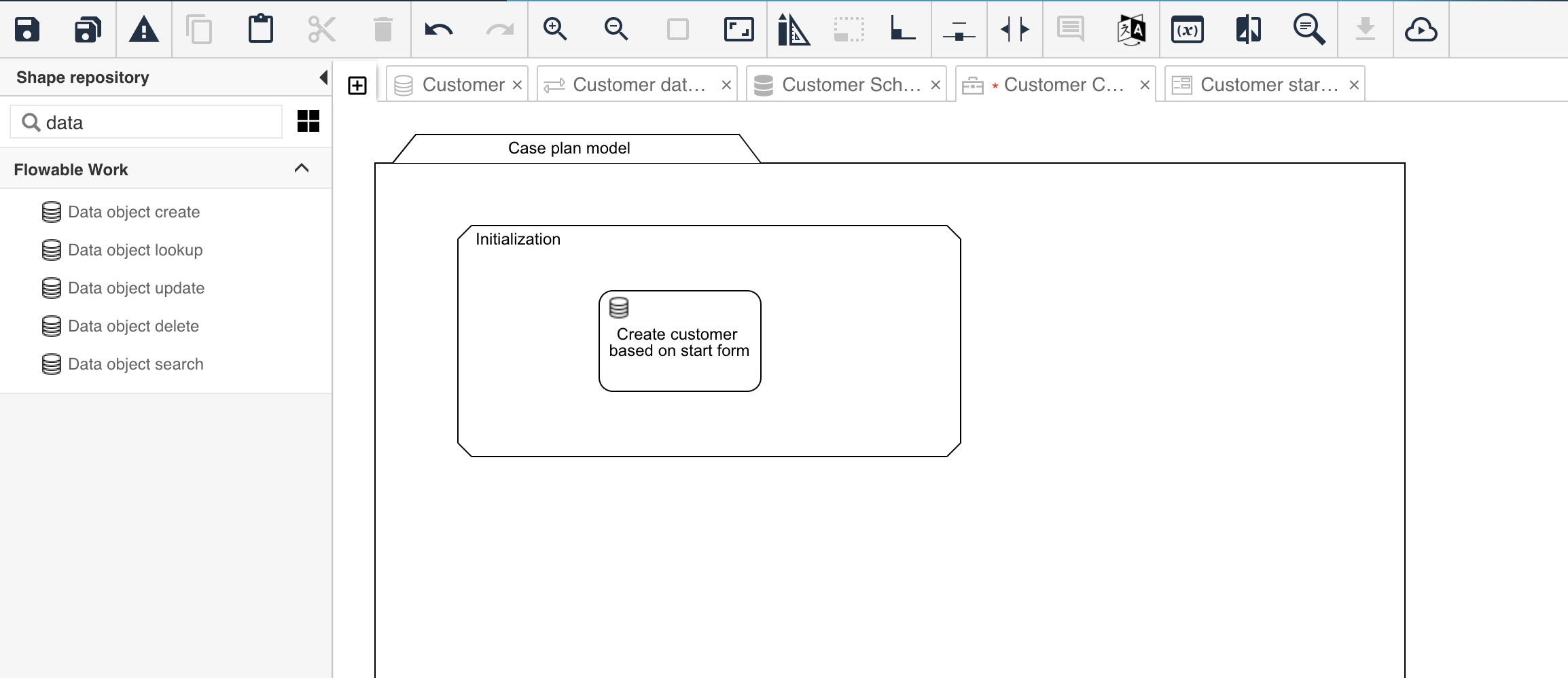The image size is (1568, 678).
Task: Undo the last change
Action: (x=439, y=29)
